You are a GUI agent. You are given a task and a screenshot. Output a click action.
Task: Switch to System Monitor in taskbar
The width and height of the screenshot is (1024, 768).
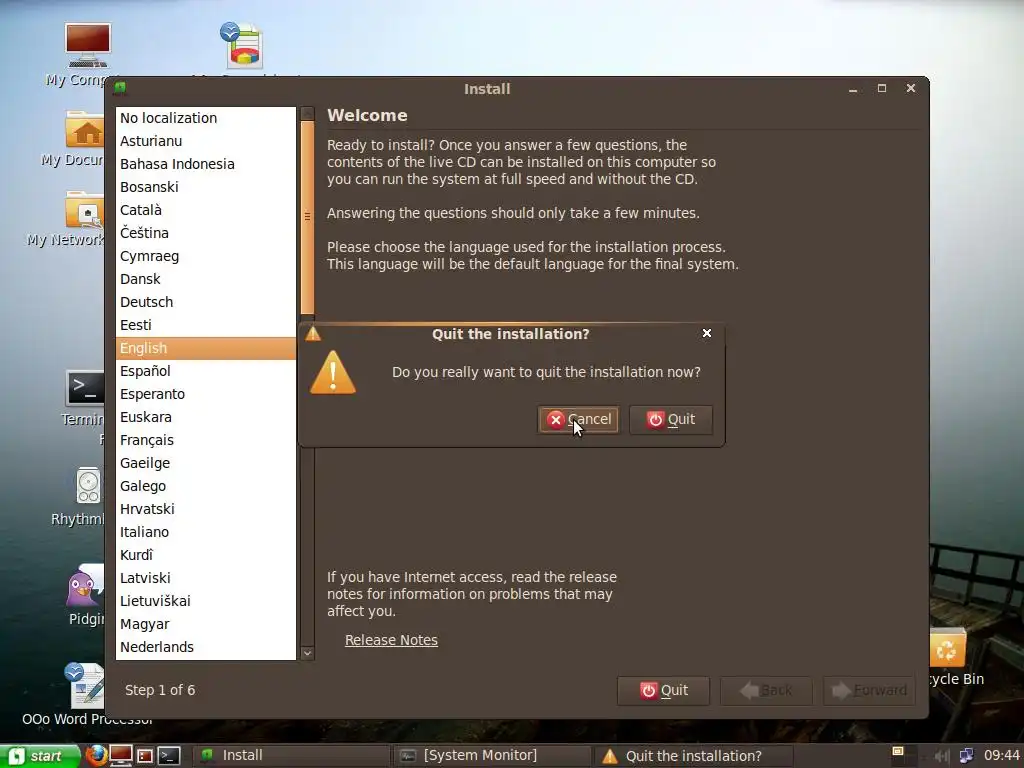(492, 756)
